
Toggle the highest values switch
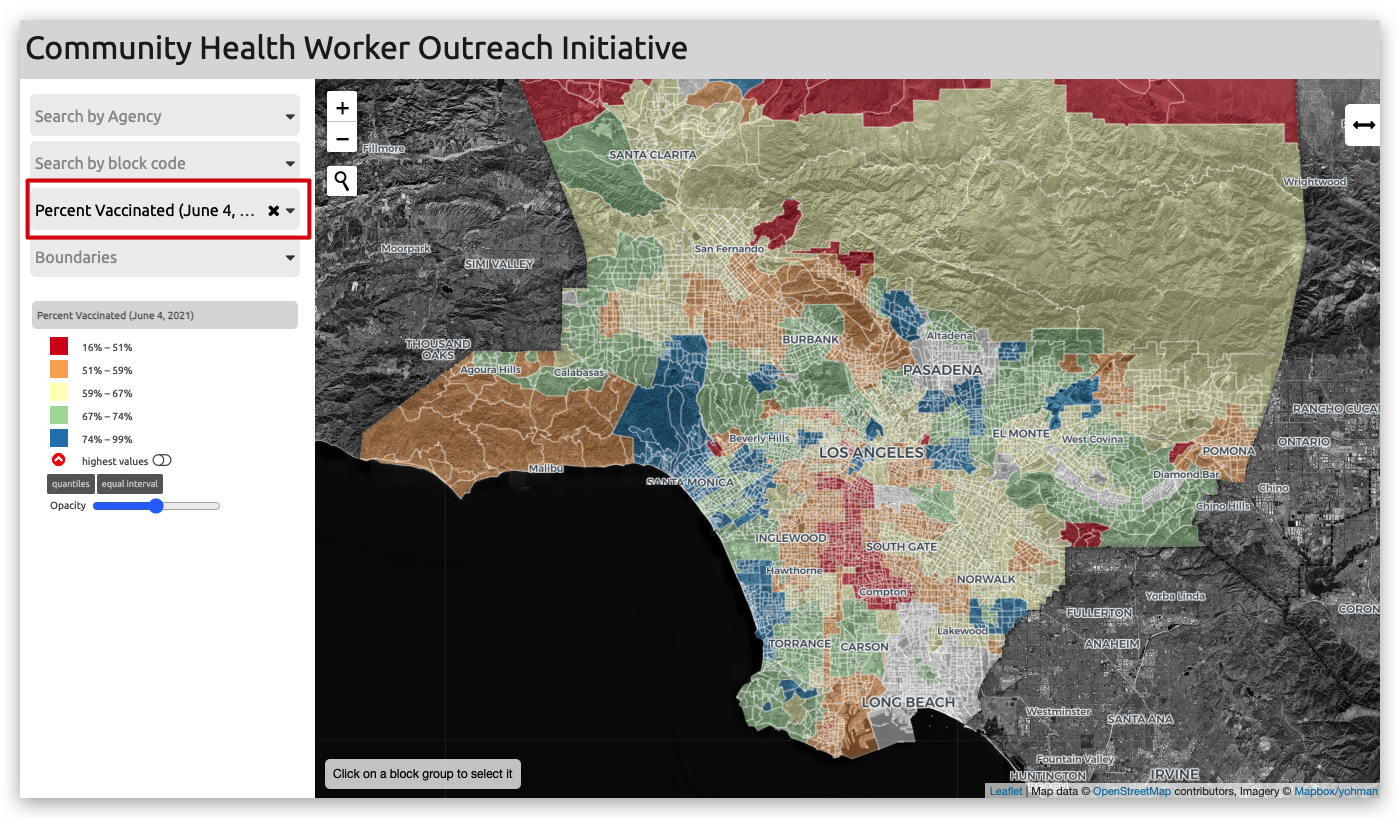point(162,461)
